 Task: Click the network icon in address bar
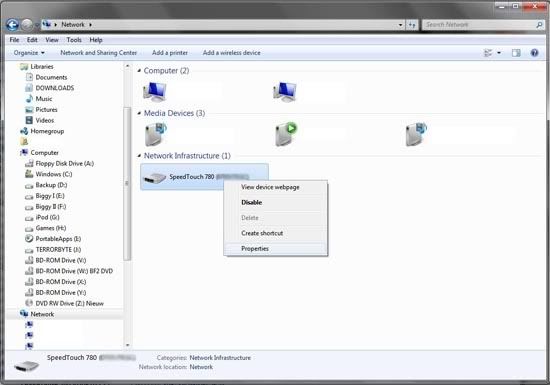tap(46, 25)
